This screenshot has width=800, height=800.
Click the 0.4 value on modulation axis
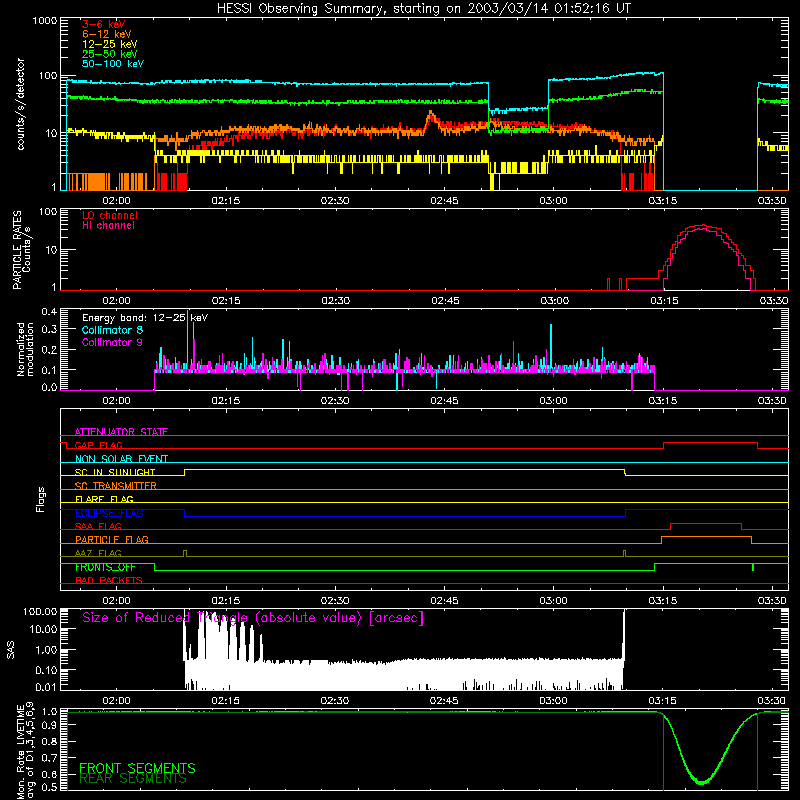click(x=49, y=312)
